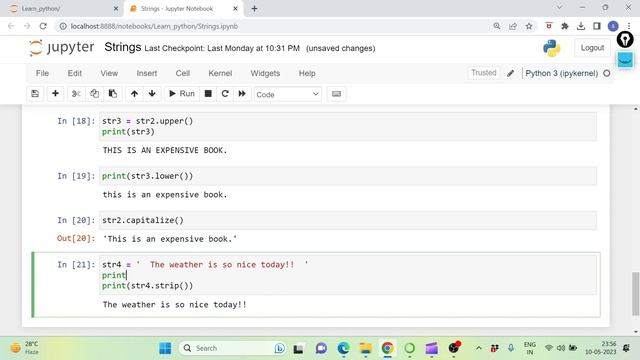Bookmark this page with the star icon
Viewport: 640px width, 360px height.
coord(529,26)
